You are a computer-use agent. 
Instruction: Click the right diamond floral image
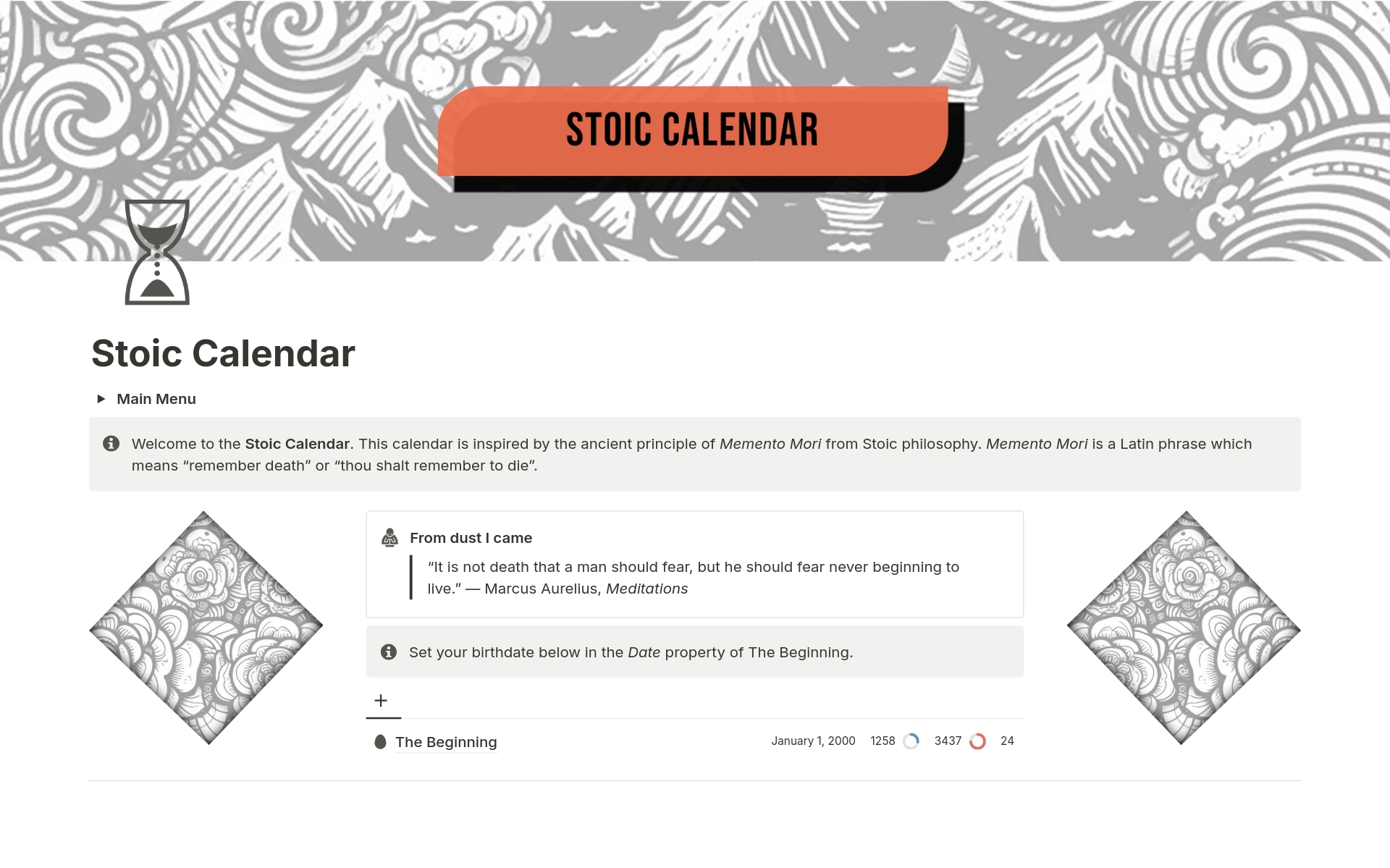(x=1184, y=628)
